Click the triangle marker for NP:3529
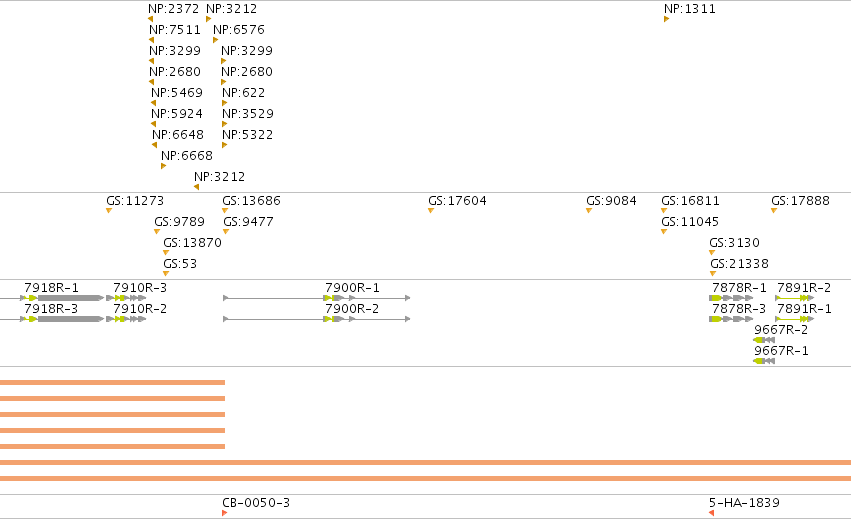This screenshot has height=519, width=851. pos(224,124)
